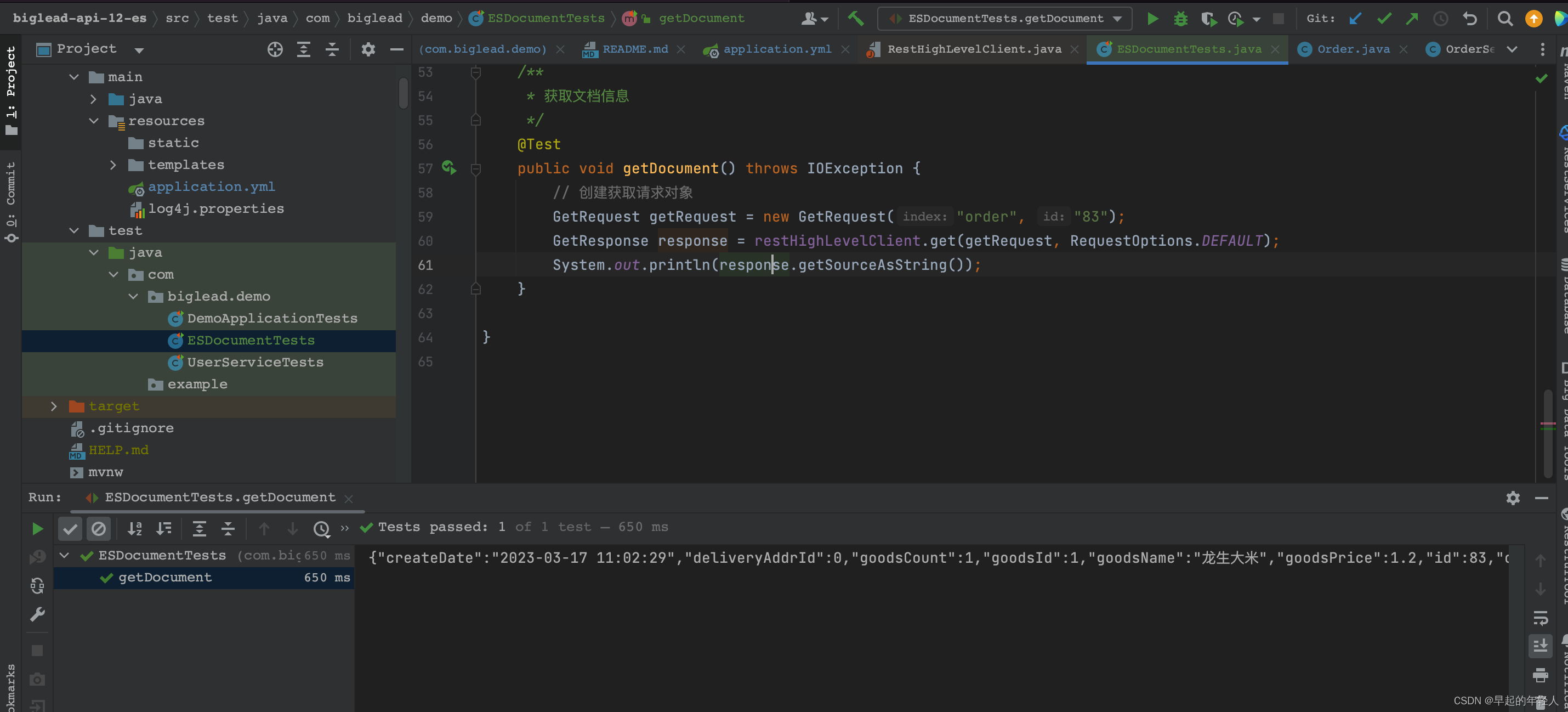Image resolution: width=1568 pixels, height=712 pixels.
Task: Click run gutter icon beside getDocument method
Action: pyautogui.click(x=448, y=167)
